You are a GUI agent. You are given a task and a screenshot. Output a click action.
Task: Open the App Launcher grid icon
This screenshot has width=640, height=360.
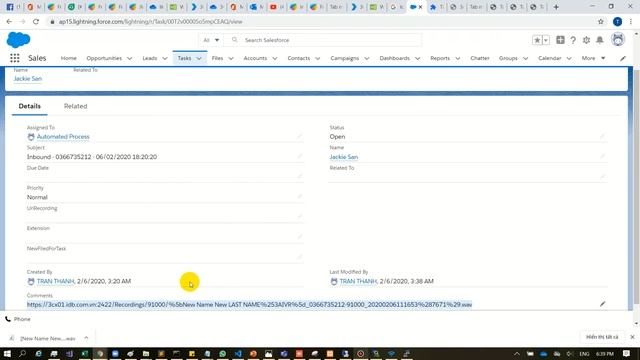click(x=15, y=58)
